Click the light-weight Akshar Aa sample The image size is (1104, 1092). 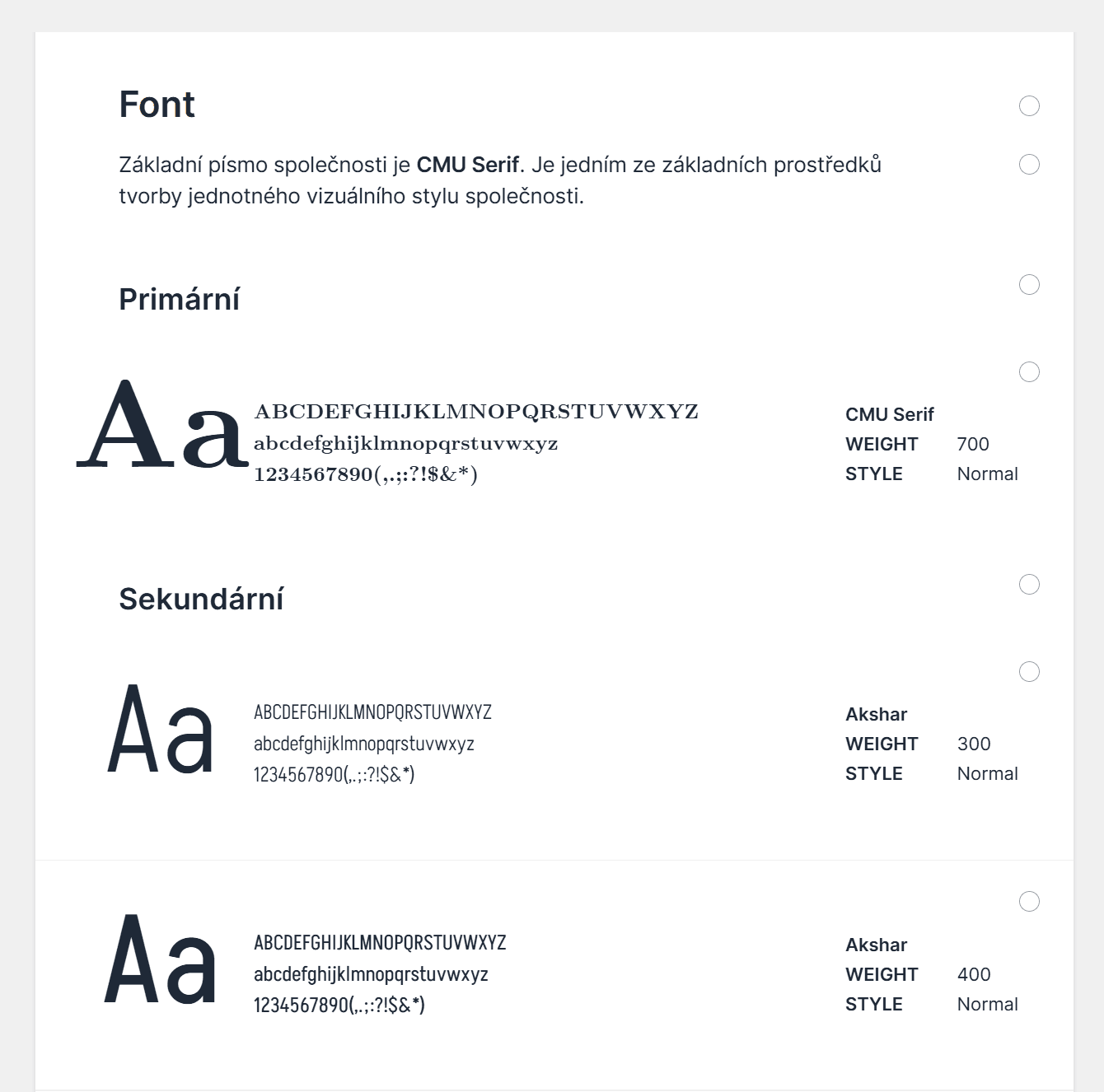(x=161, y=730)
